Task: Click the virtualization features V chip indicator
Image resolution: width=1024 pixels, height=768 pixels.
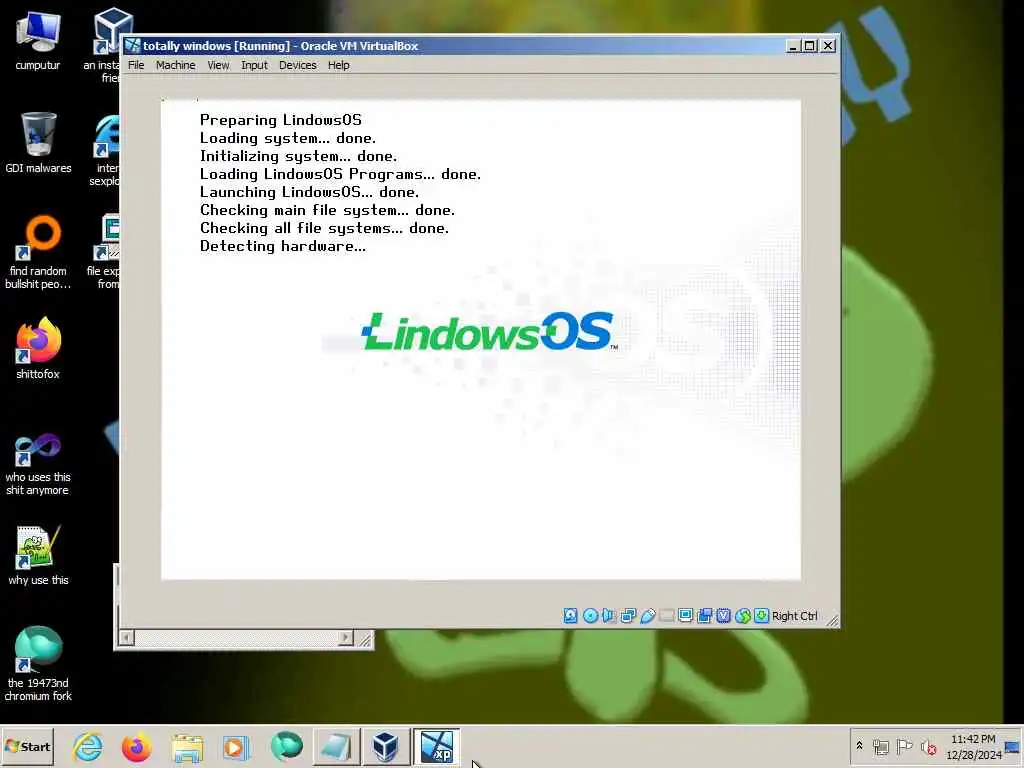Action: coord(723,616)
